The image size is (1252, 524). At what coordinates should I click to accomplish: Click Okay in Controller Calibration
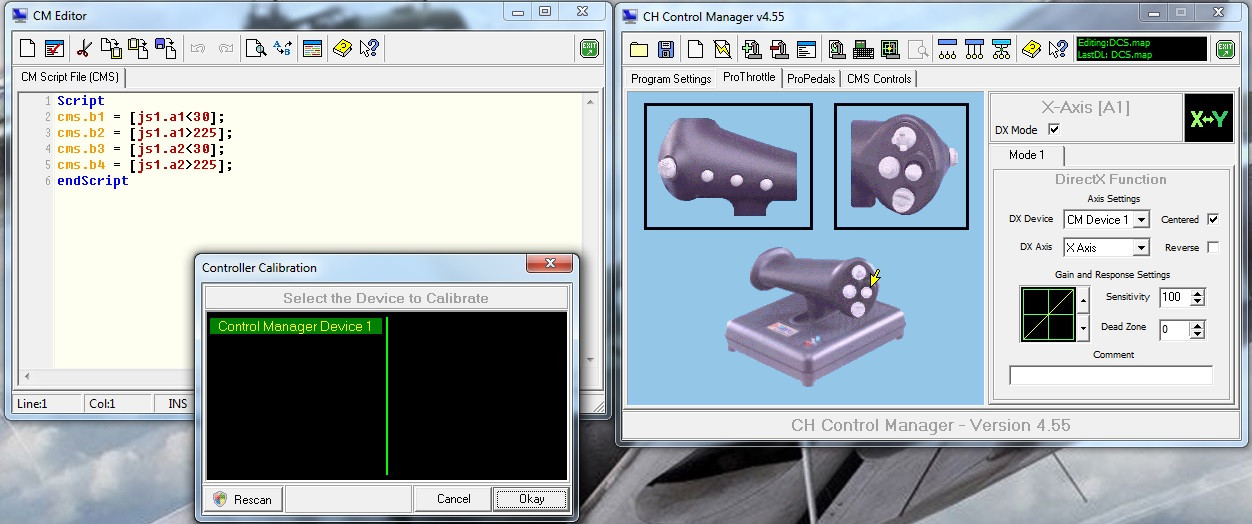coord(531,499)
